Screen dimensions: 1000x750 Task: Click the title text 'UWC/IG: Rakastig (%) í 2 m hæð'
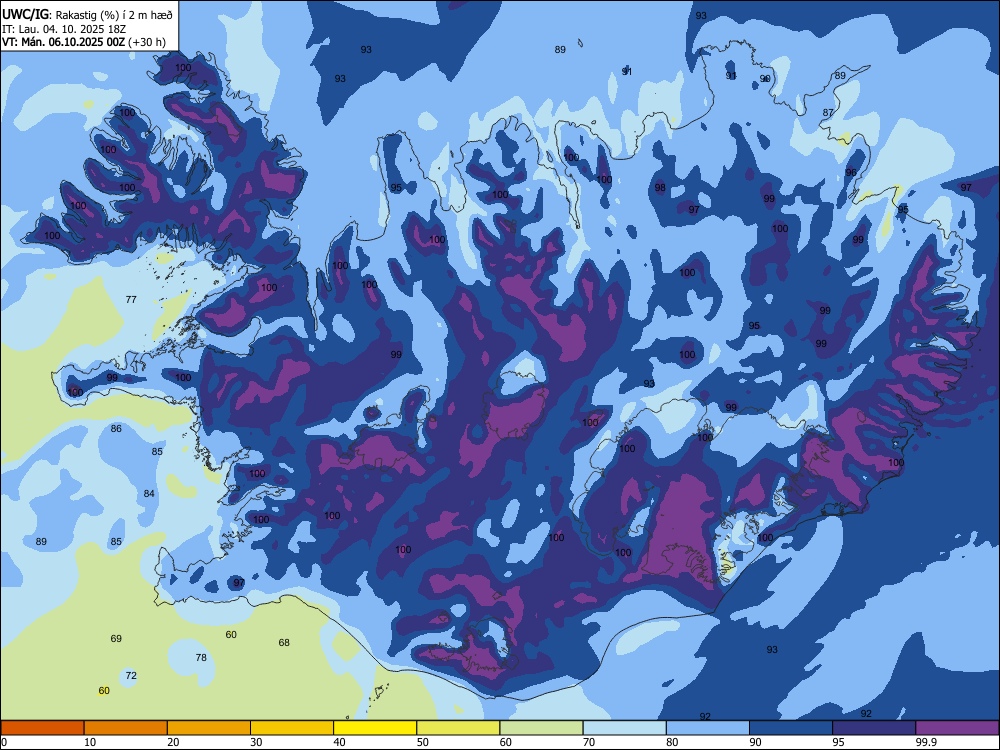[x=87, y=15]
